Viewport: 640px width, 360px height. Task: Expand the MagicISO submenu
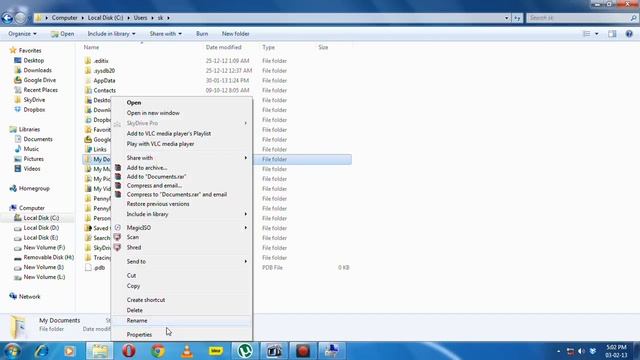click(182, 228)
